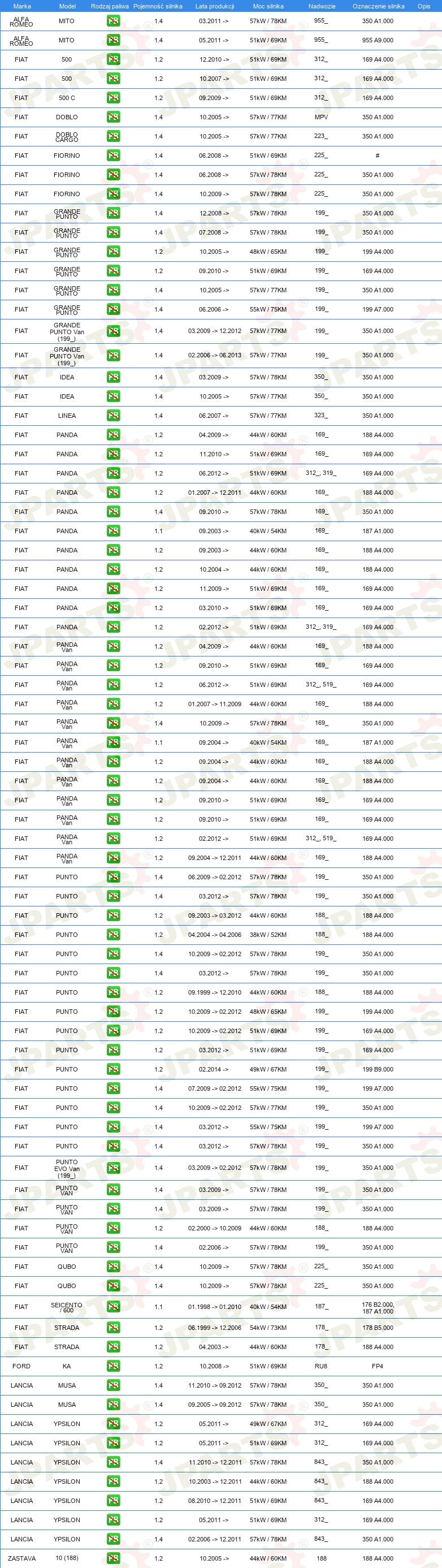Click the # engine code cell
The height and width of the screenshot is (1568, 442).
click(378, 156)
